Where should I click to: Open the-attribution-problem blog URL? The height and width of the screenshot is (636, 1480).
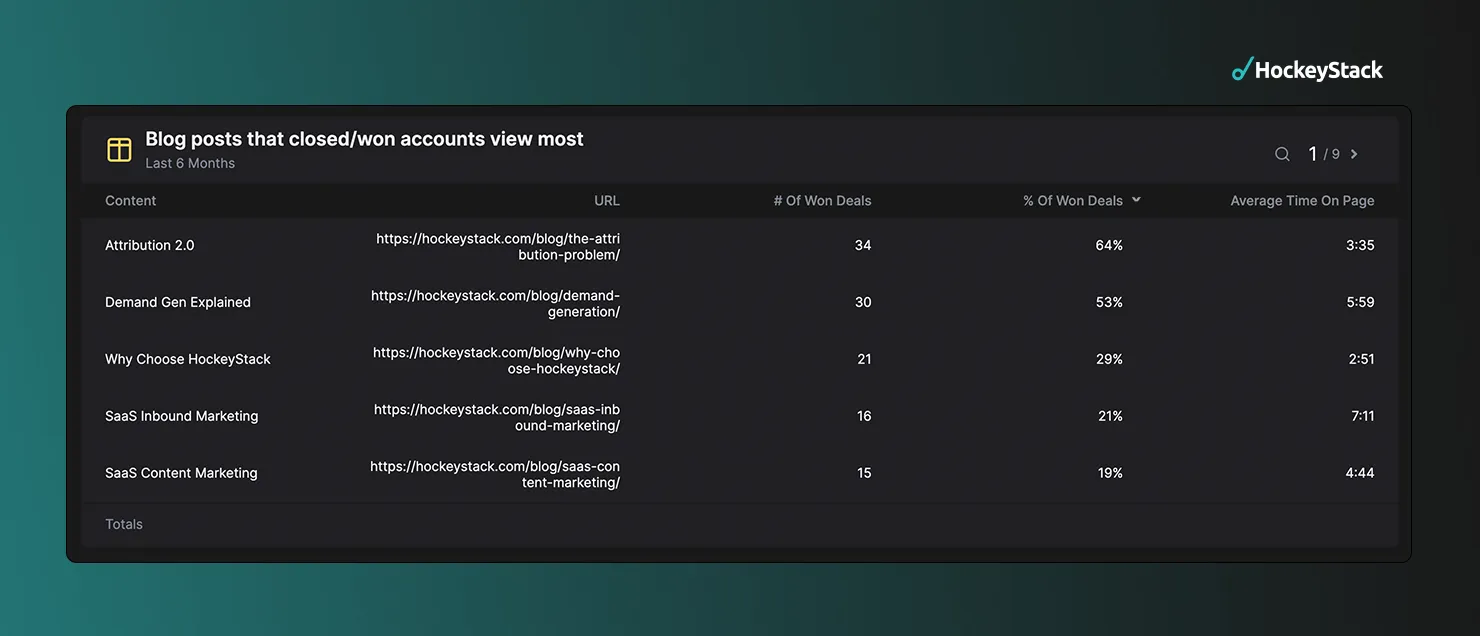(498, 247)
